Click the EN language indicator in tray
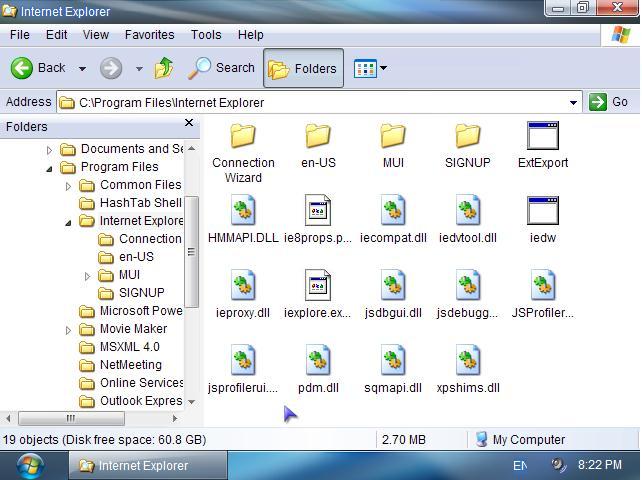Viewport: 642px width, 480px height. (x=520, y=466)
